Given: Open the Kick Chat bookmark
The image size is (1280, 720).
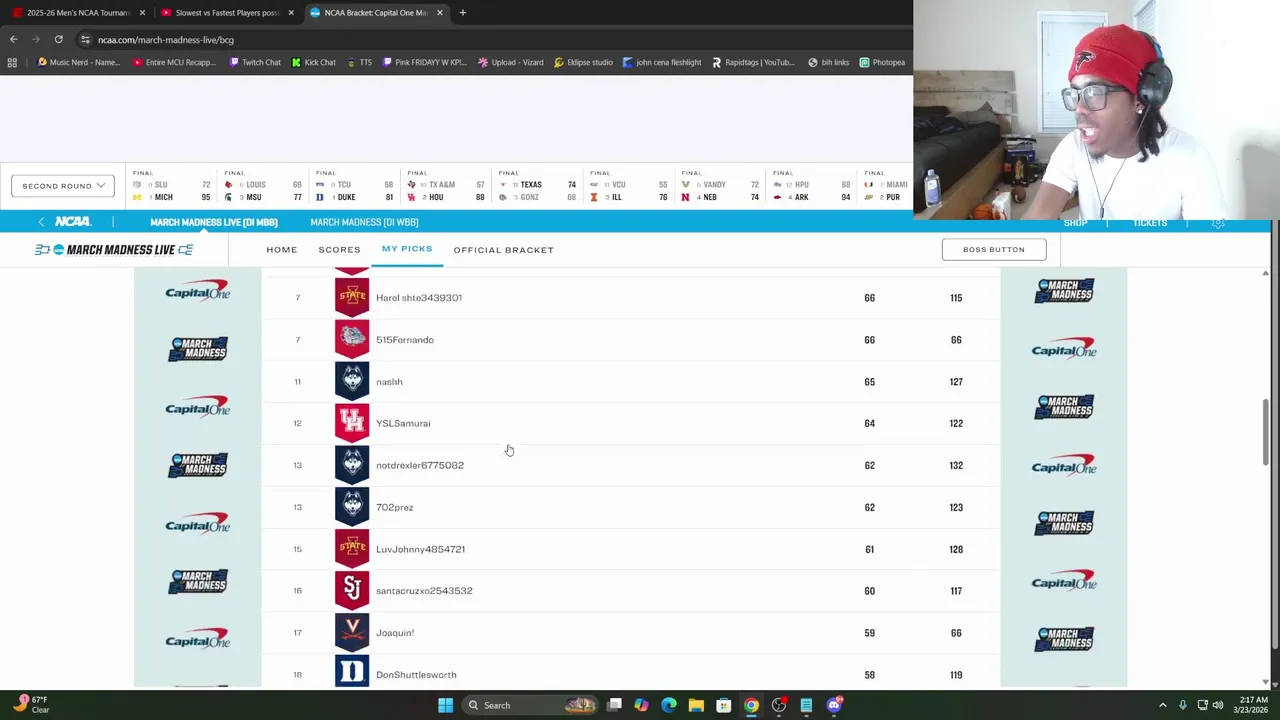Looking at the screenshot, I should pos(313,62).
